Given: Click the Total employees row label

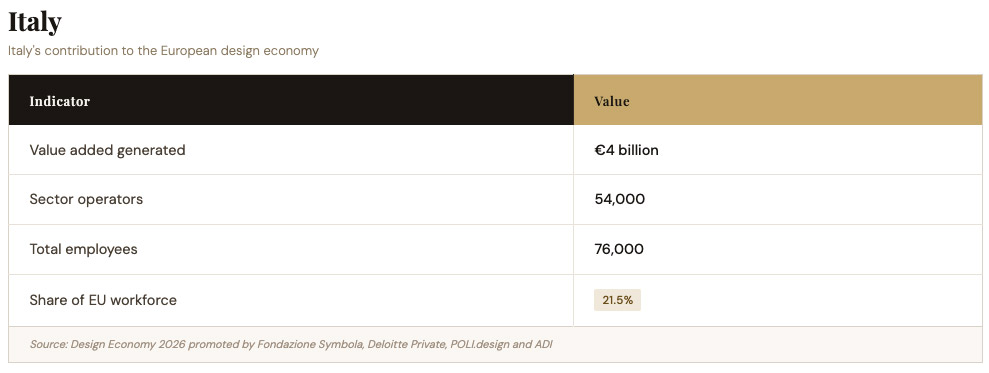Looking at the screenshot, I should click(83, 249).
